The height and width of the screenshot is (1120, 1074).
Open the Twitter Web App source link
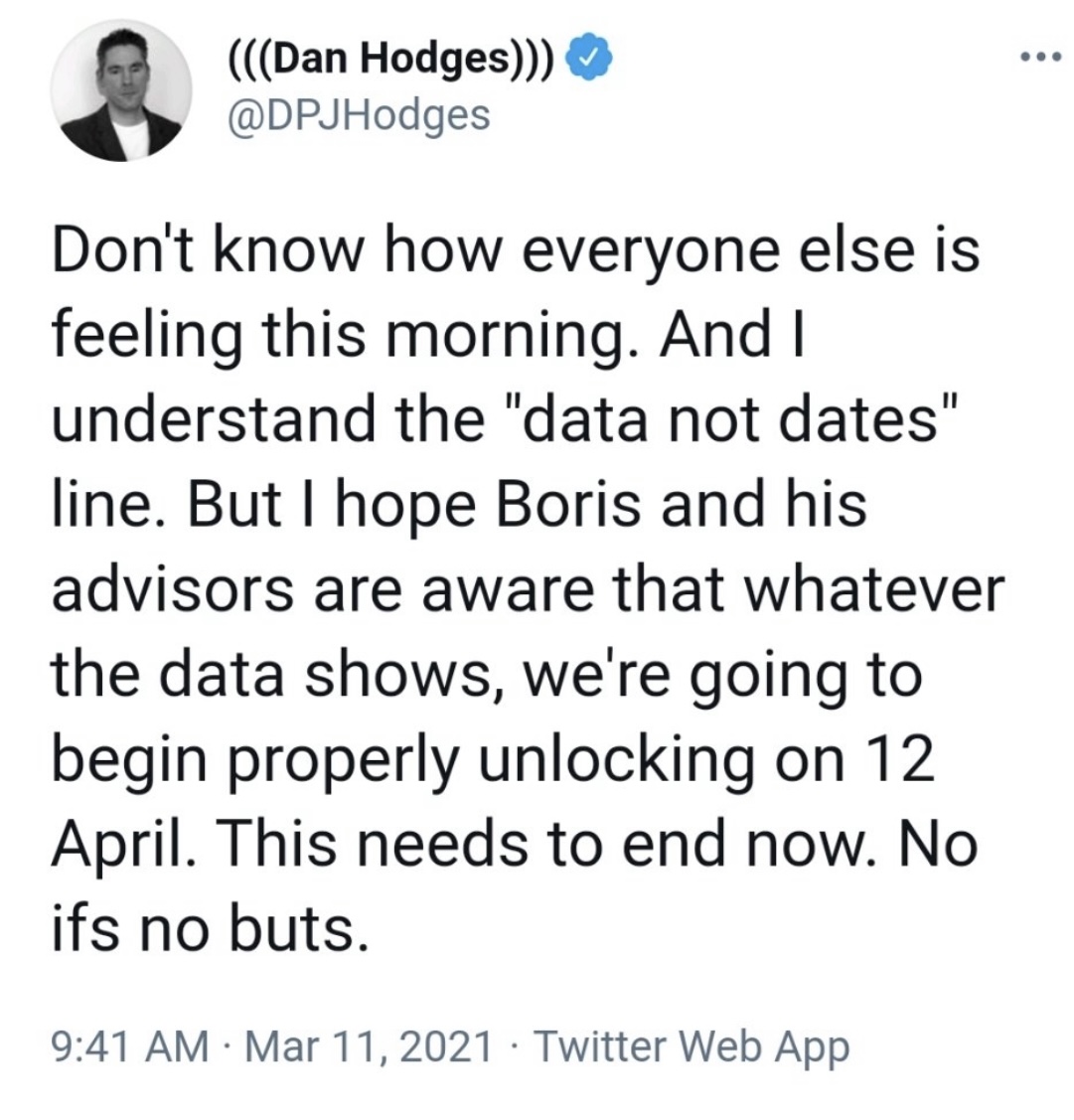[692, 1046]
